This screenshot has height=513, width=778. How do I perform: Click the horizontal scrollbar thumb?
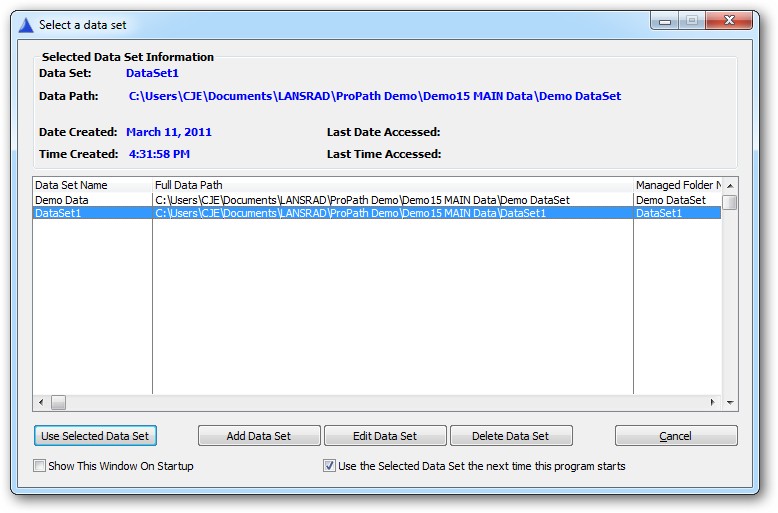58,402
